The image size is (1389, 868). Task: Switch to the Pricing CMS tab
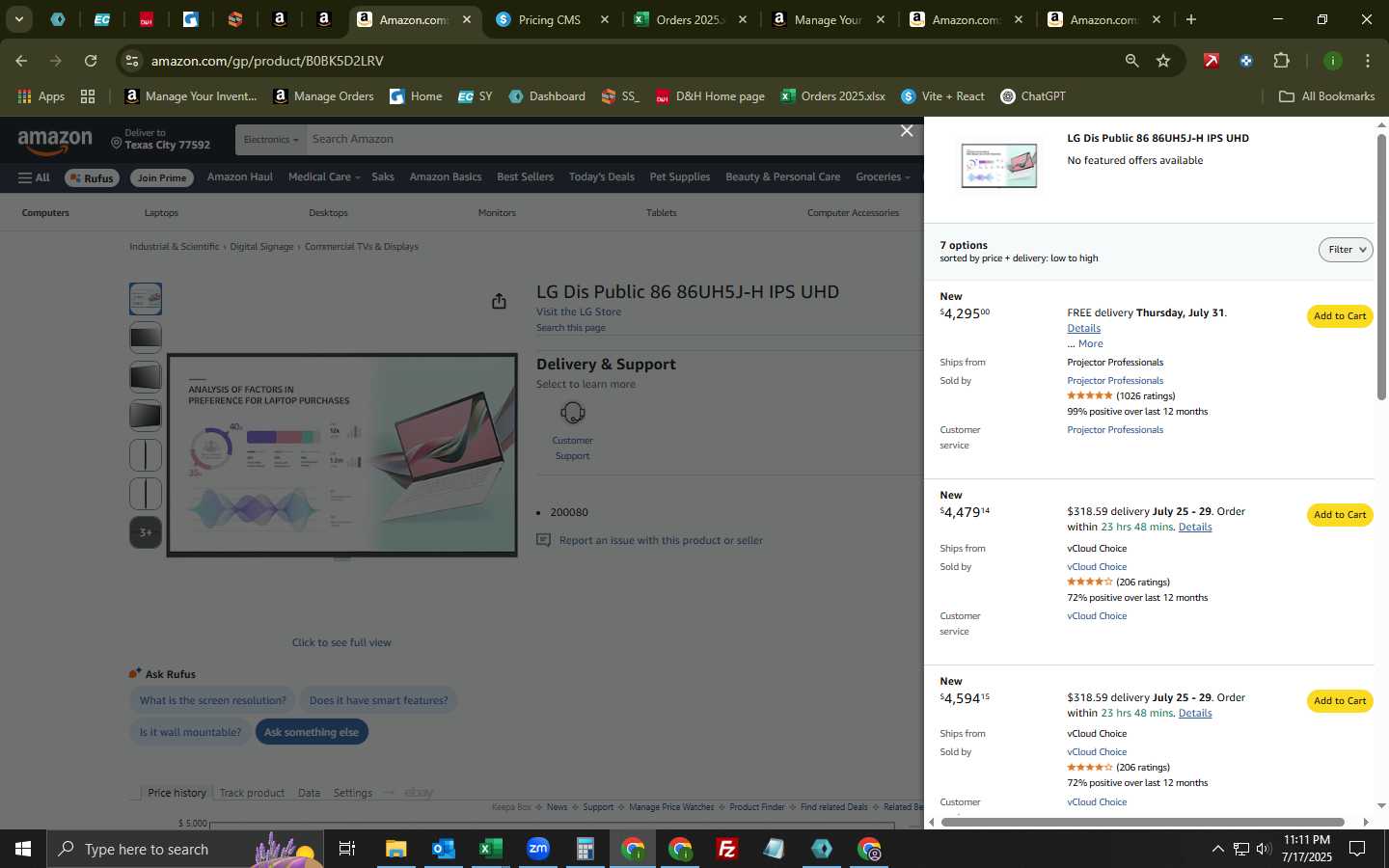(550, 19)
